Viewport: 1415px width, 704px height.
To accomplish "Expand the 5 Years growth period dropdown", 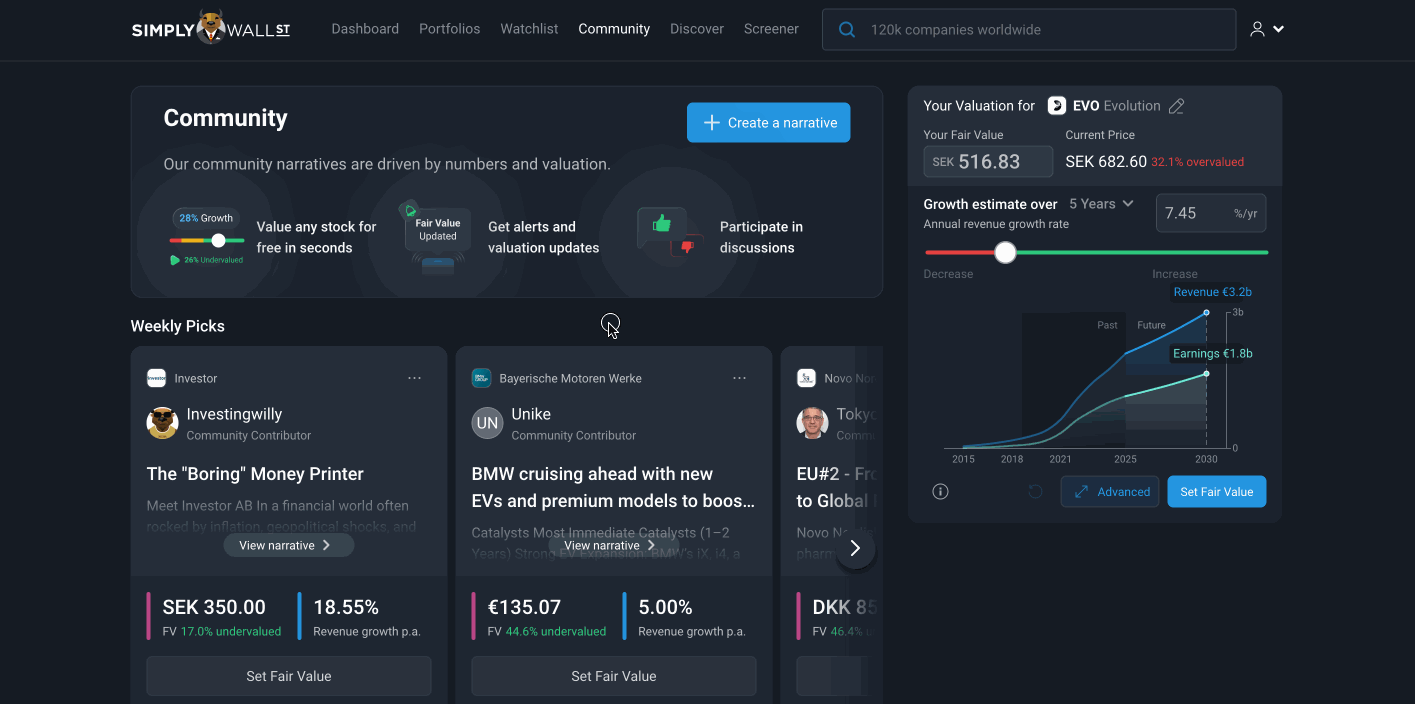I will 1101,204.
